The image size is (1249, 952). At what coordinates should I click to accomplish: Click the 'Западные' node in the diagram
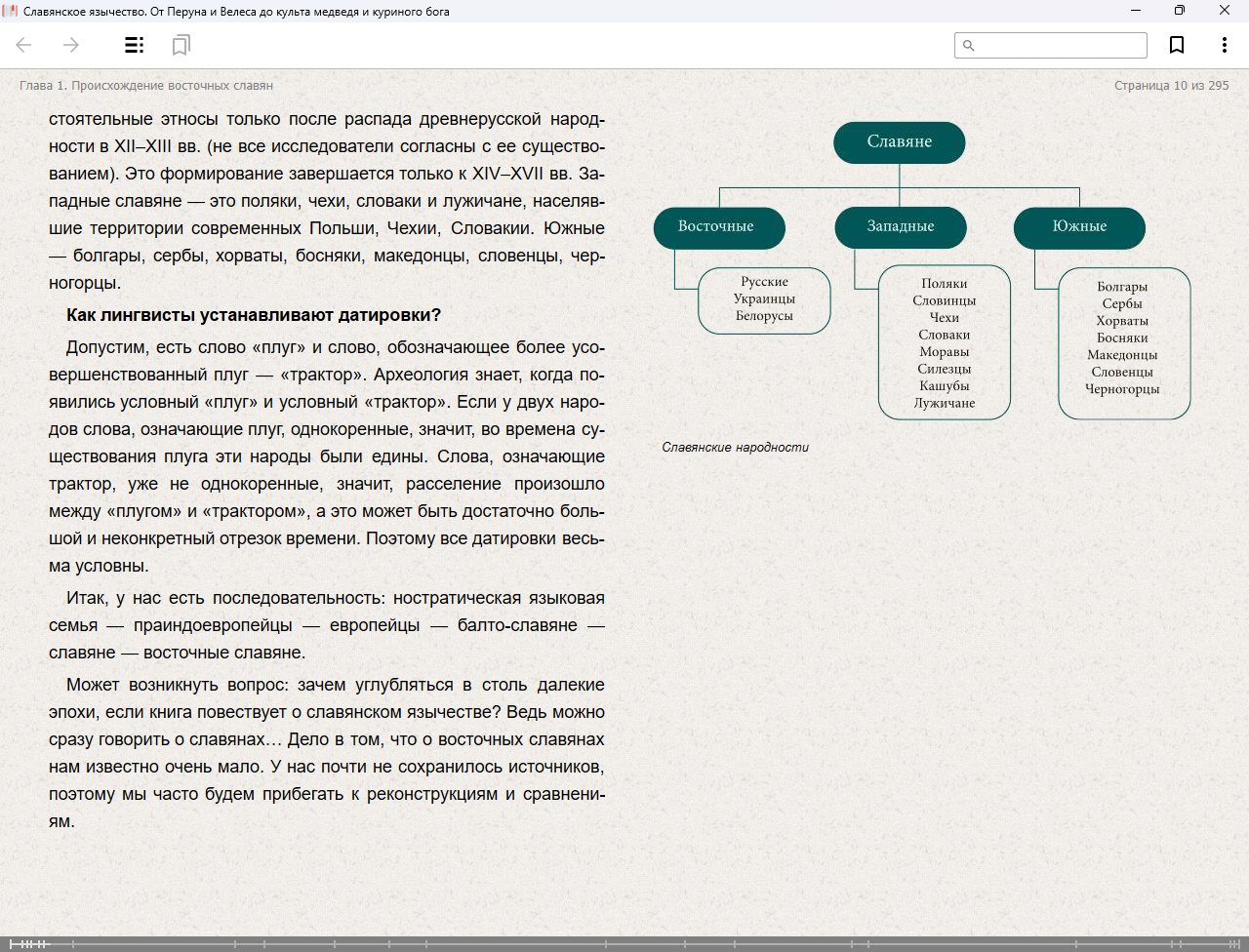click(900, 227)
